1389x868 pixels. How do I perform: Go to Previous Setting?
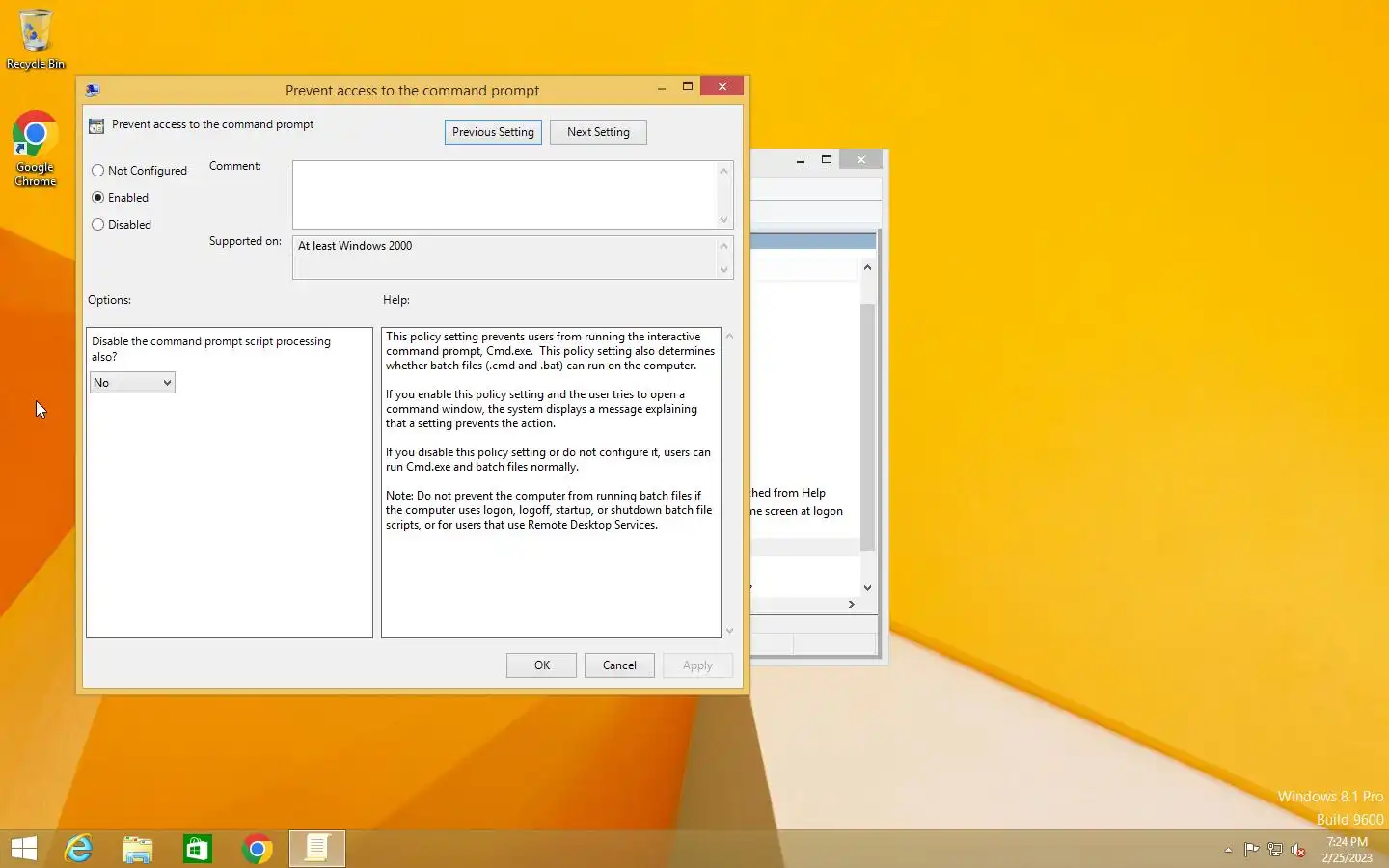(493, 132)
